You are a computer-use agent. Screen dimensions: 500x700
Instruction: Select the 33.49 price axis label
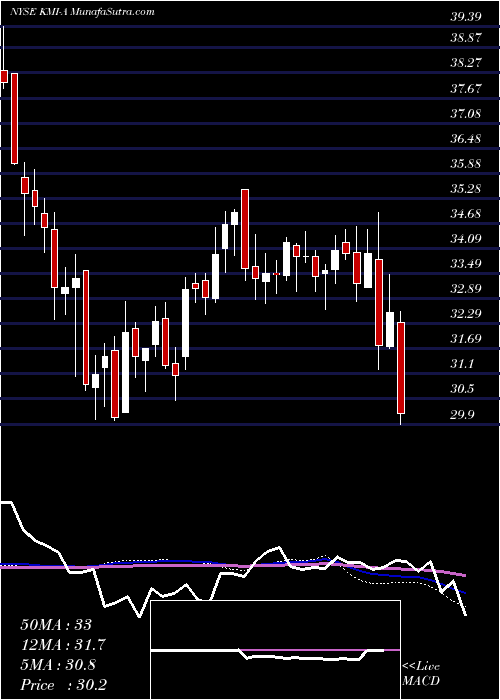click(x=466, y=263)
